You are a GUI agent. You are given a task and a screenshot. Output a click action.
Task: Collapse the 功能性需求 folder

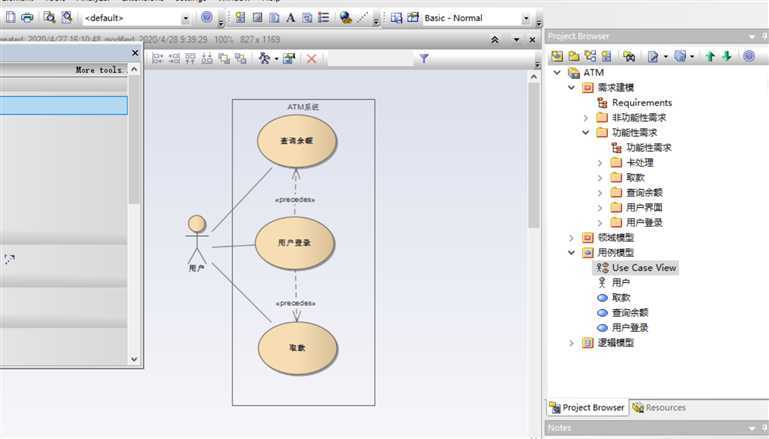(x=586, y=132)
